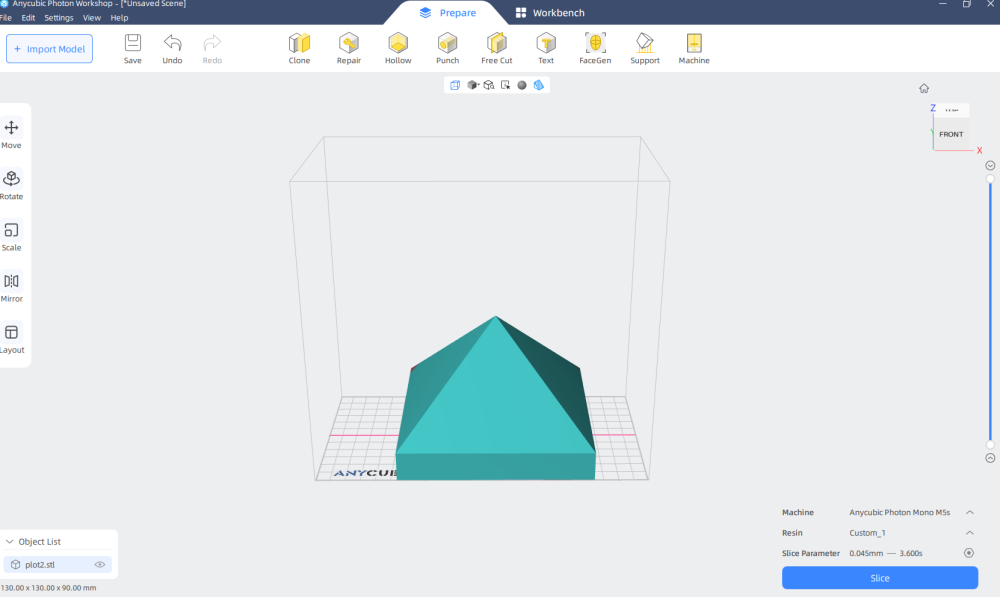Viewport: 1000px width, 597px height.
Task: Click the Import Model button
Action: click(x=49, y=48)
